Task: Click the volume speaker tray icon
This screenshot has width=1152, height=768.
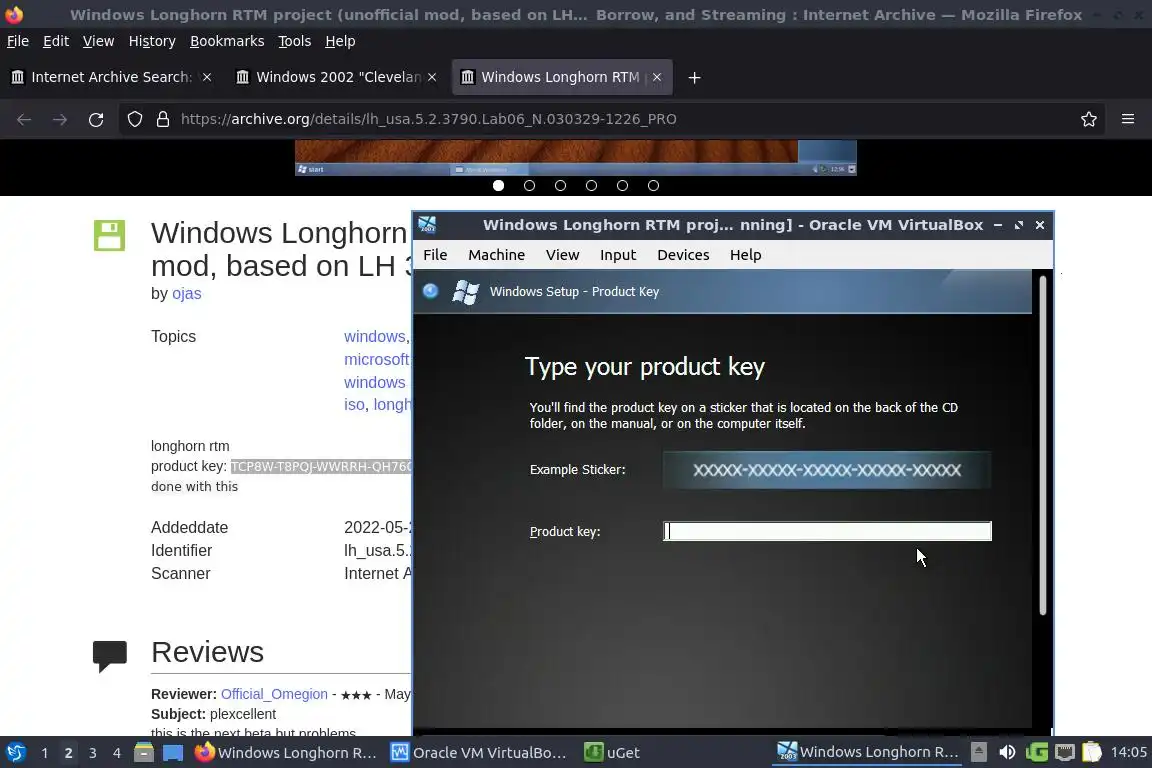Action: pos(1007,752)
